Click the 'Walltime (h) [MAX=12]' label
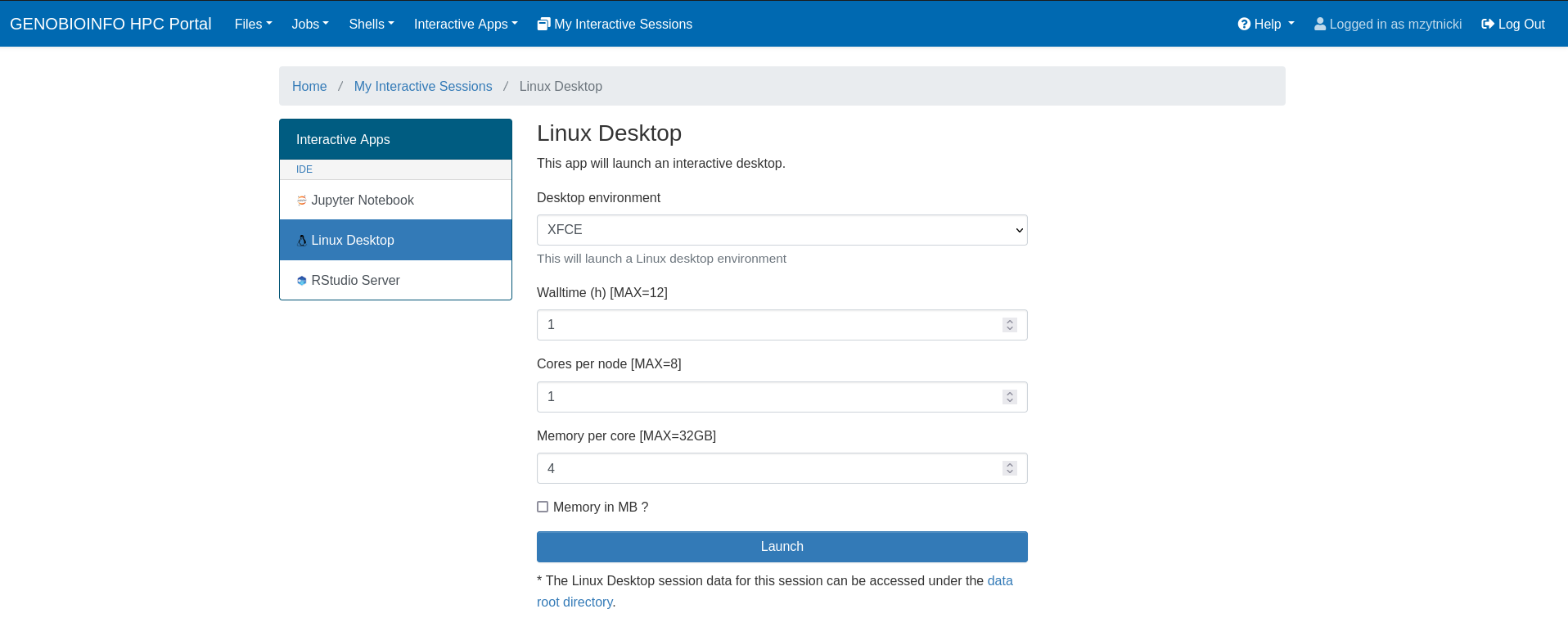This screenshot has height=627, width=1568. tap(602, 292)
